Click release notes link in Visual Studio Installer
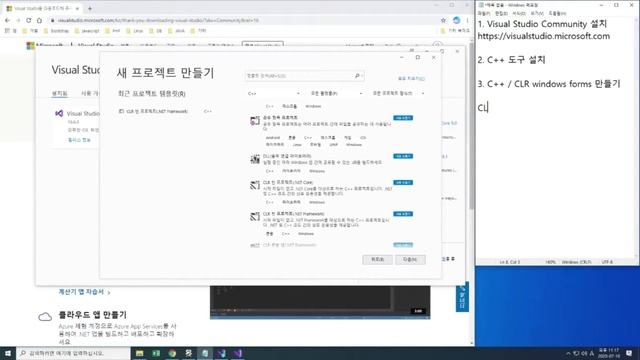This screenshot has height=360, width=640. click(x=79, y=140)
